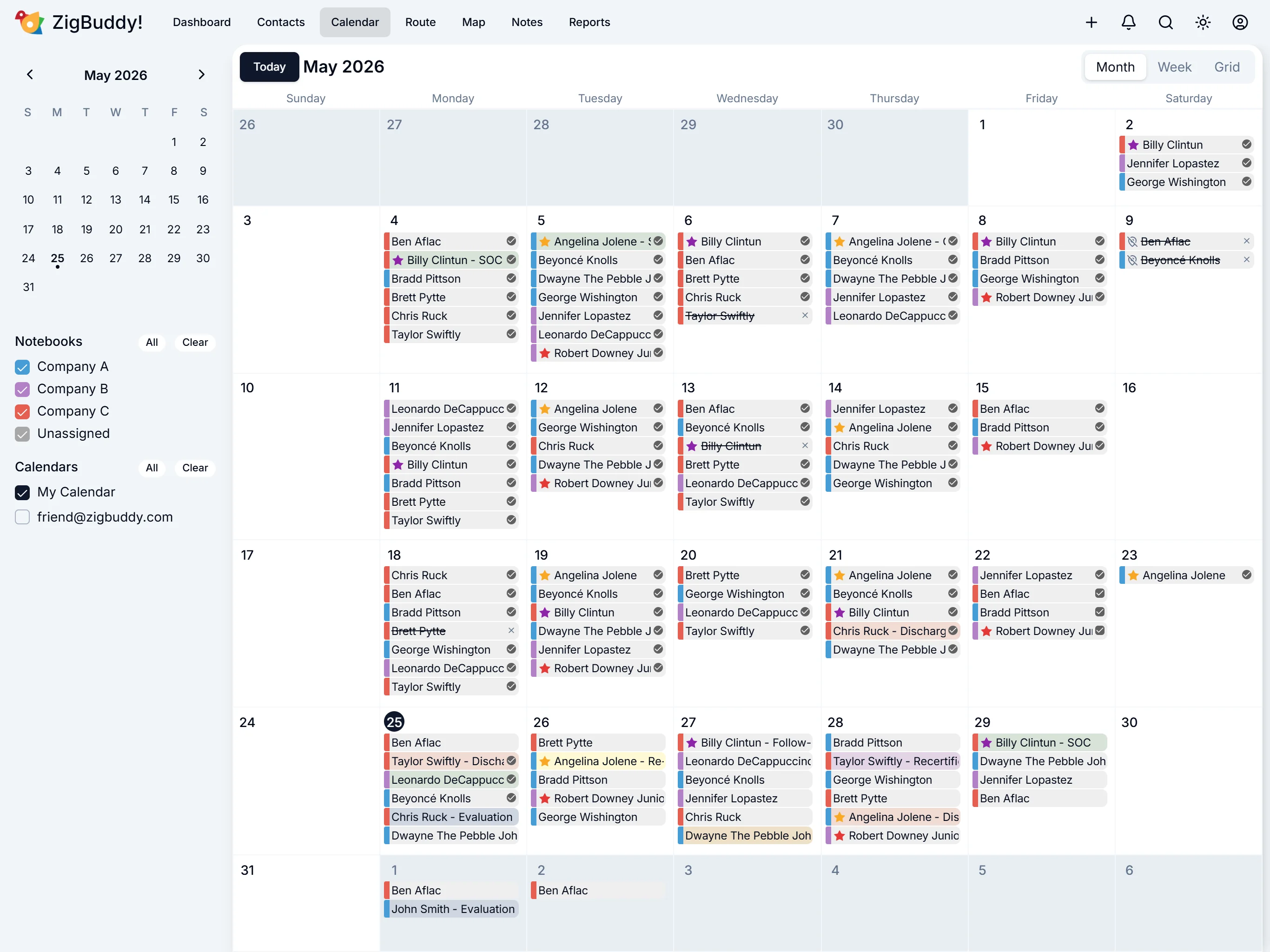Open the Route page
This screenshot has width=1270, height=952.
click(x=420, y=22)
